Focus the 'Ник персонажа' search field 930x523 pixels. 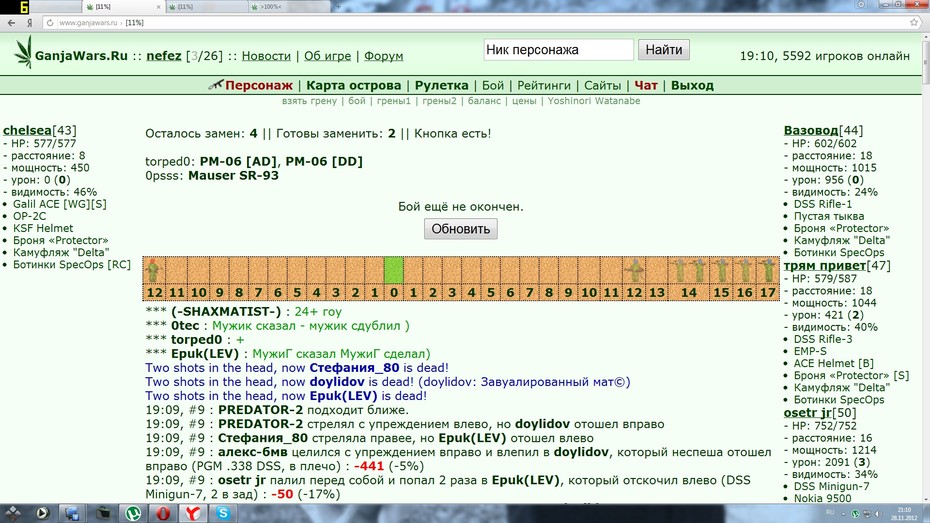click(559, 50)
